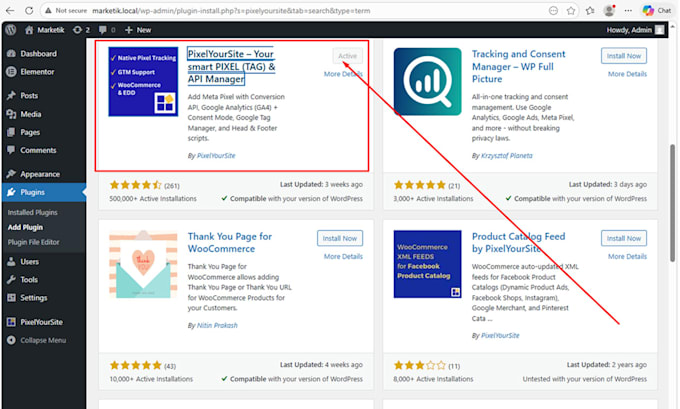Click the page vertical scrollbar
The image size is (680, 409).
672,203
